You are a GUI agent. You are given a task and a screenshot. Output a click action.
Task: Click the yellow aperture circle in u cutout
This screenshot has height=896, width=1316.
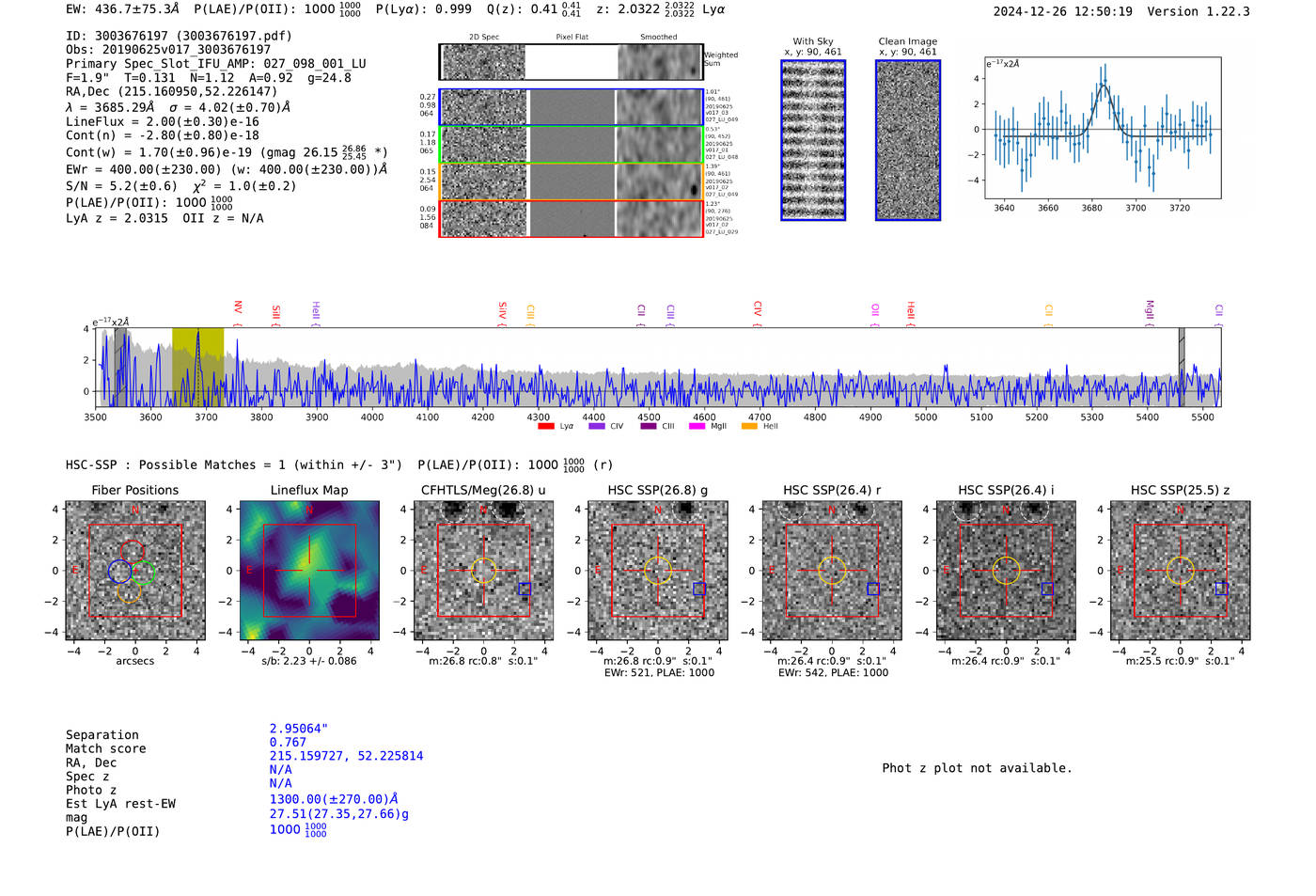[x=483, y=570]
